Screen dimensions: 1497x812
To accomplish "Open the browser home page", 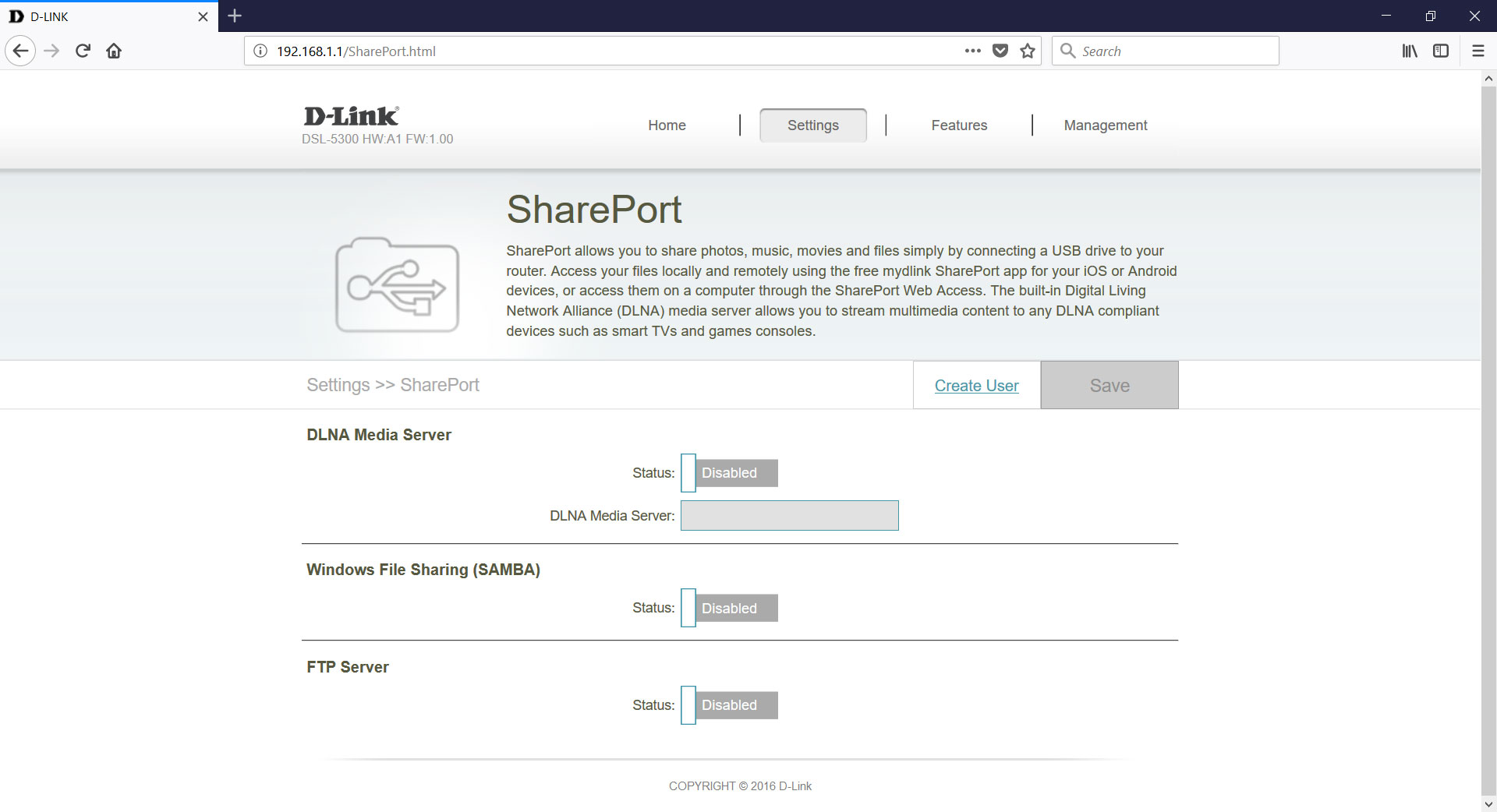I will click(x=114, y=51).
